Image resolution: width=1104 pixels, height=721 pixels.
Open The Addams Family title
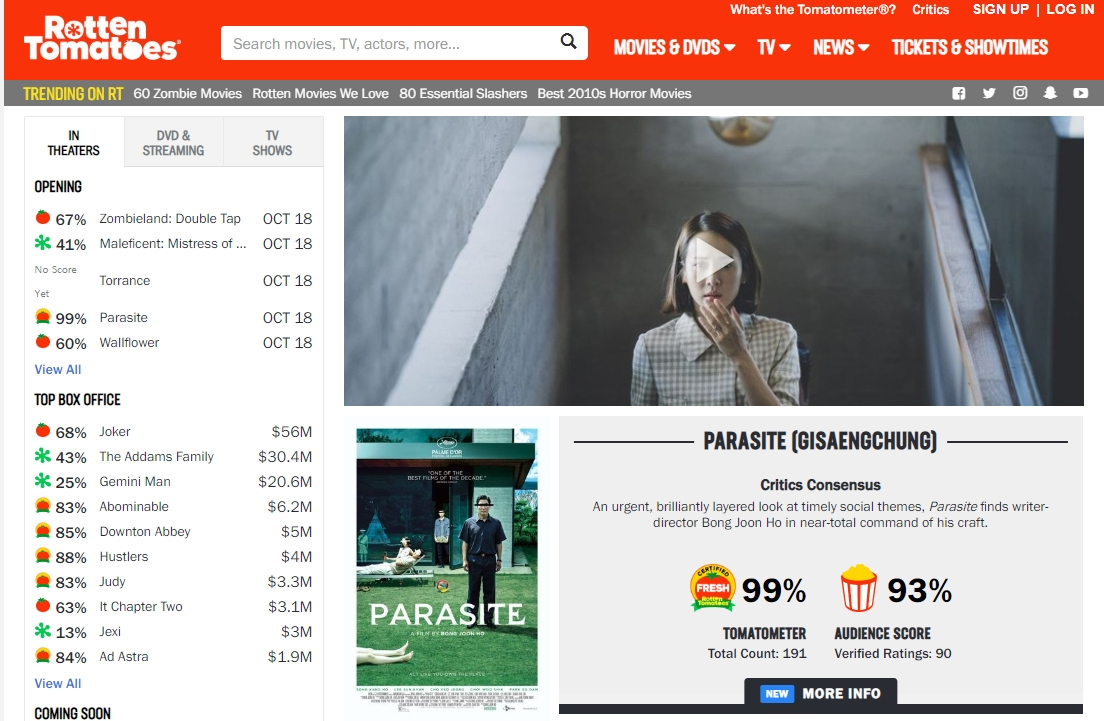(156, 456)
